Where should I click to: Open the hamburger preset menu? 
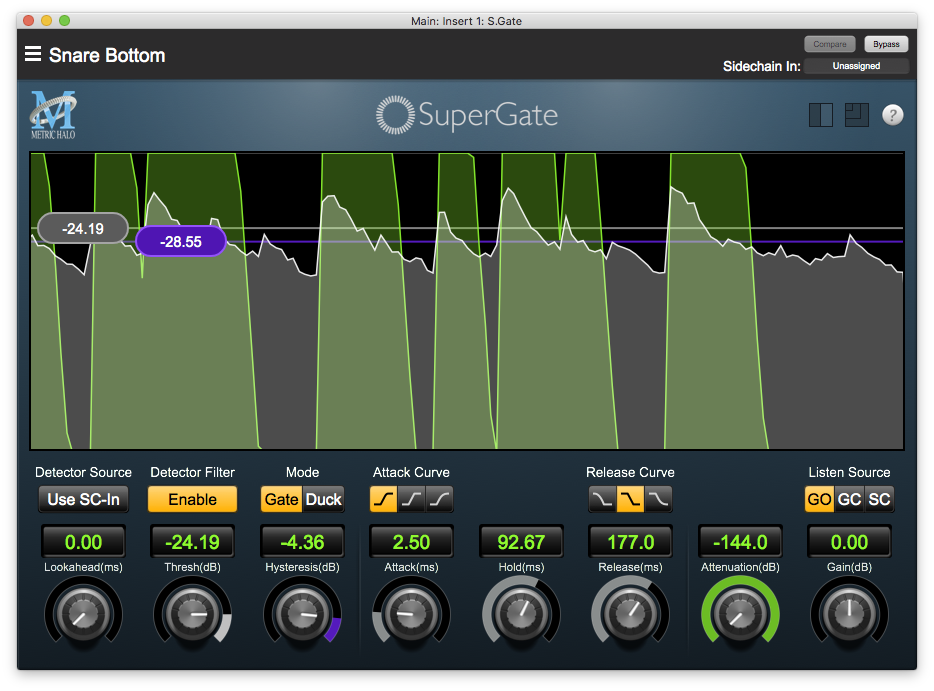33,54
